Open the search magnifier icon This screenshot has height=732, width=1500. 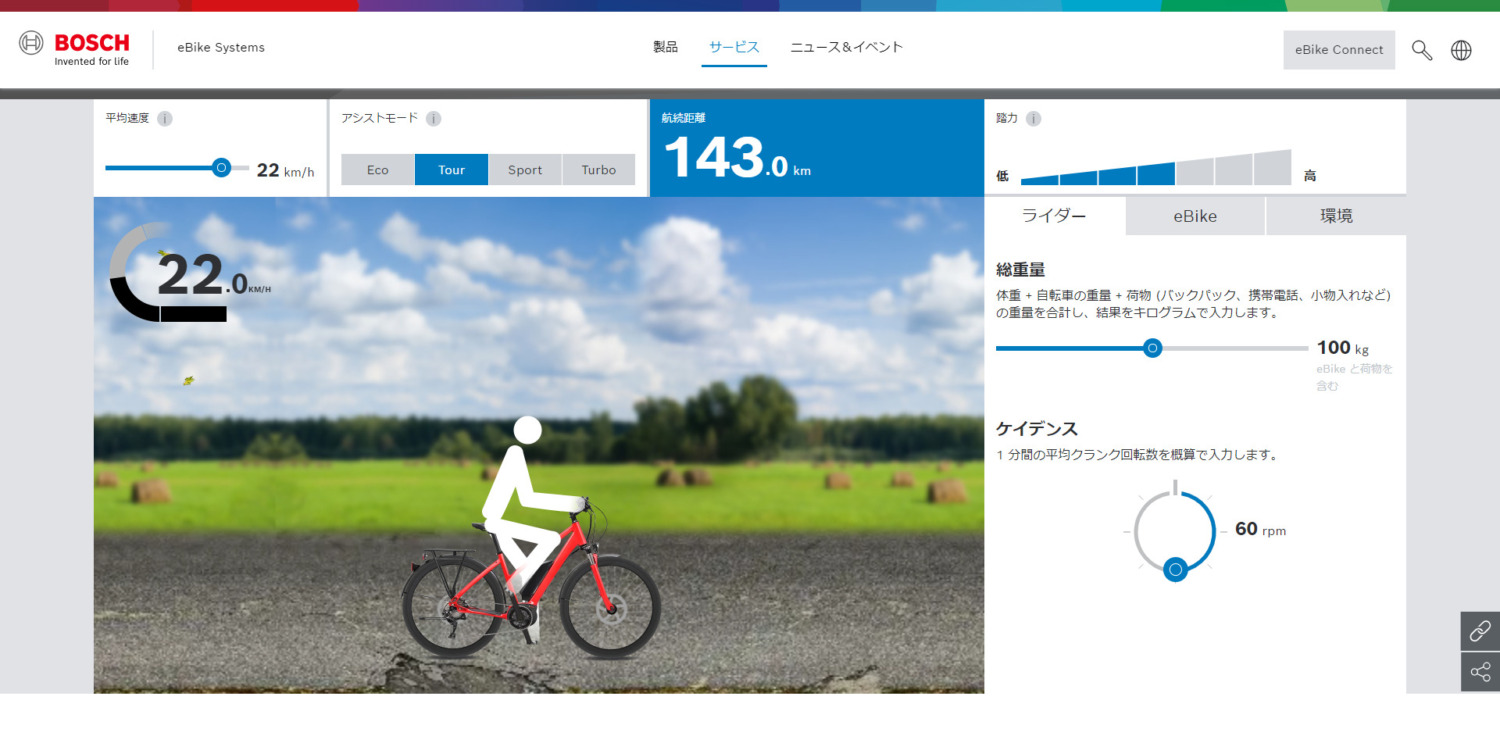pos(1421,50)
